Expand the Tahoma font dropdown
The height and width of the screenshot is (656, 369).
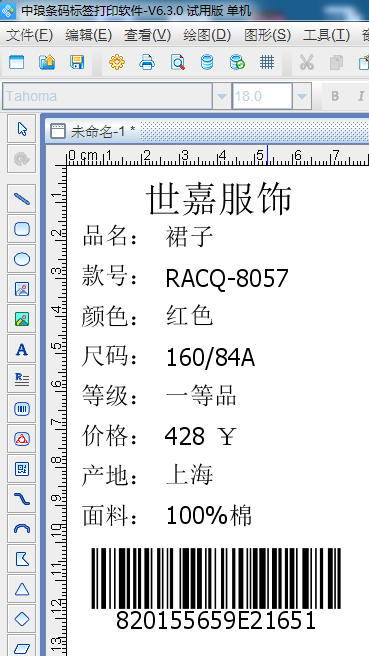(222, 96)
